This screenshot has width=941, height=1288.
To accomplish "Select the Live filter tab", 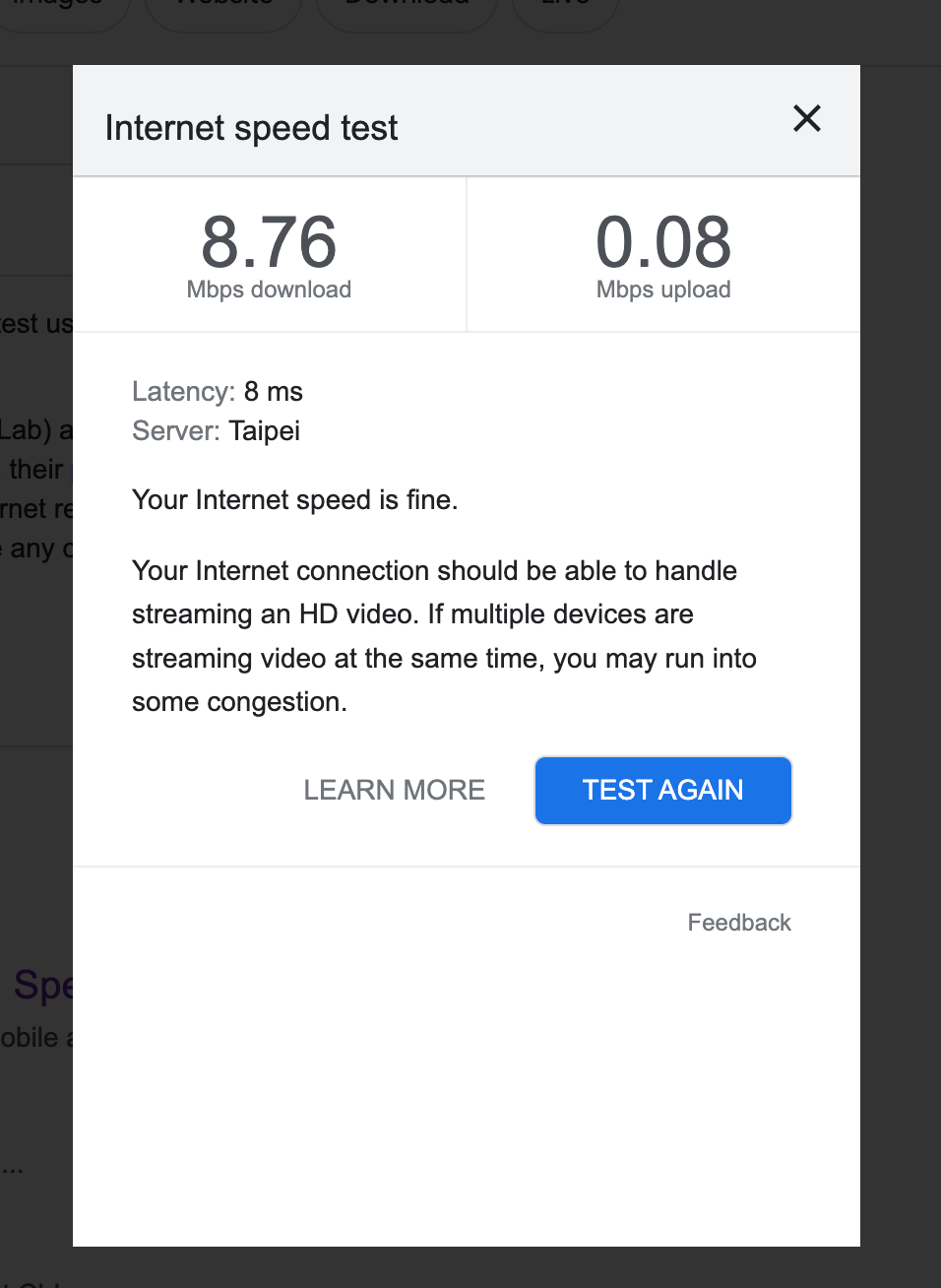I will point(564,5).
